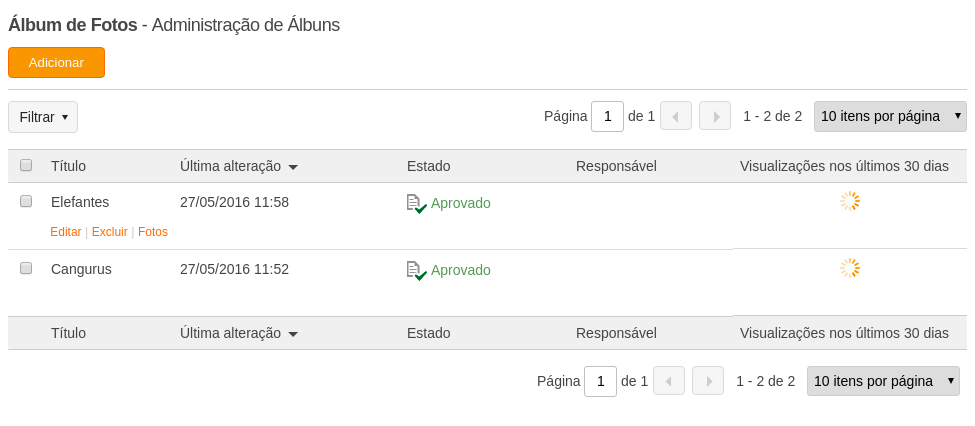Open top '10 itens por página' dropdown
Screen dimensions: 975x426
[x=890, y=116]
